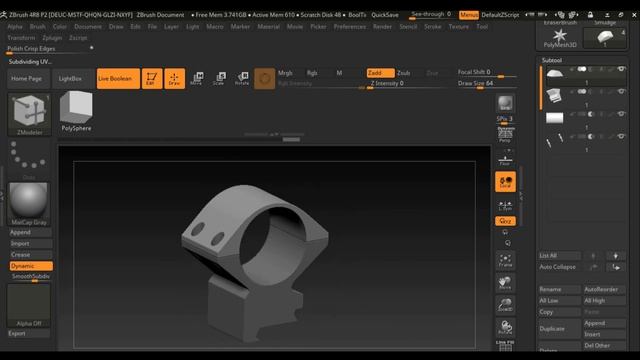
Task: Hide the third subtool via eye icon
Action: coord(621,114)
